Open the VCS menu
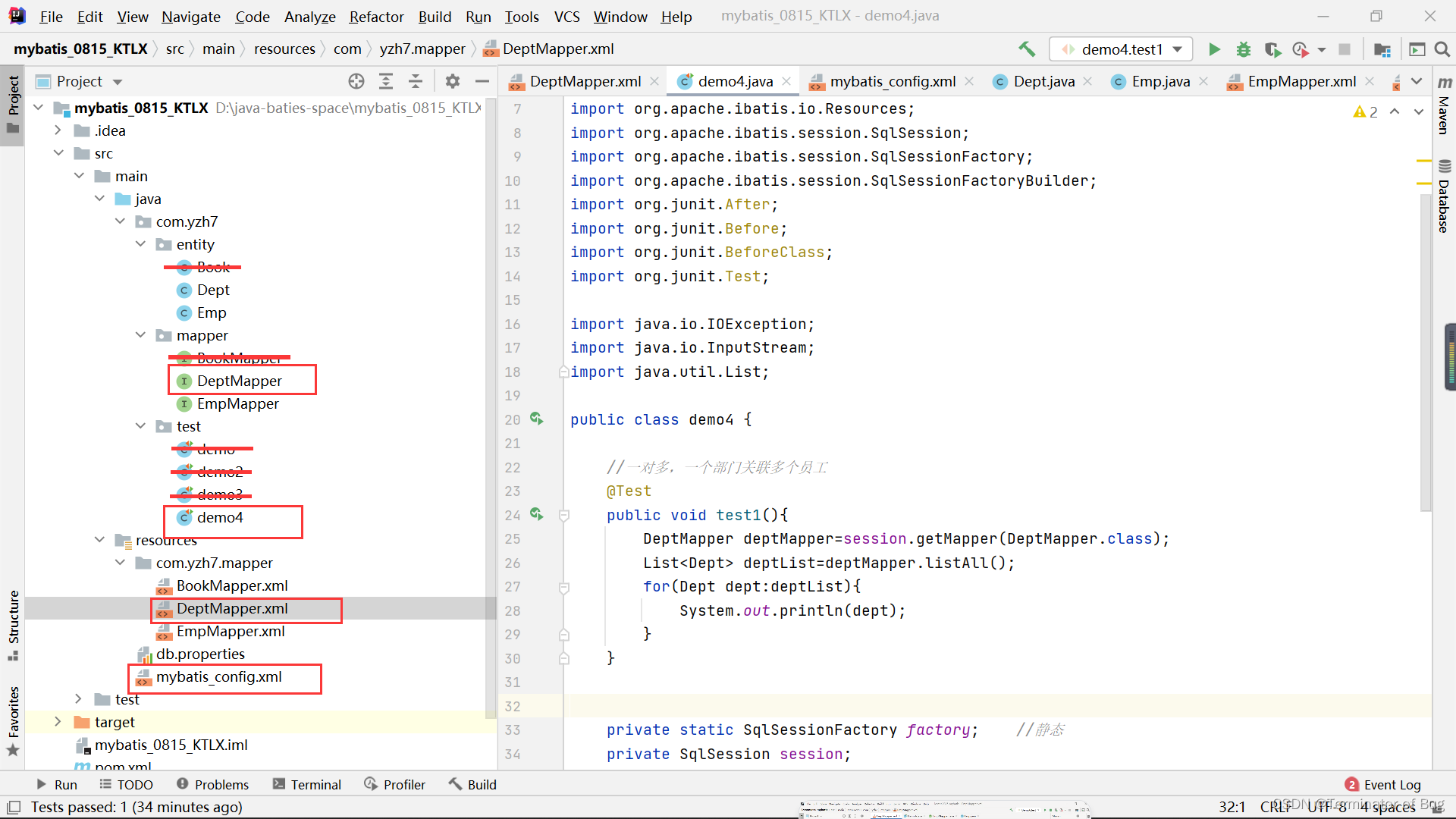1456x819 pixels. [x=566, y=16]
